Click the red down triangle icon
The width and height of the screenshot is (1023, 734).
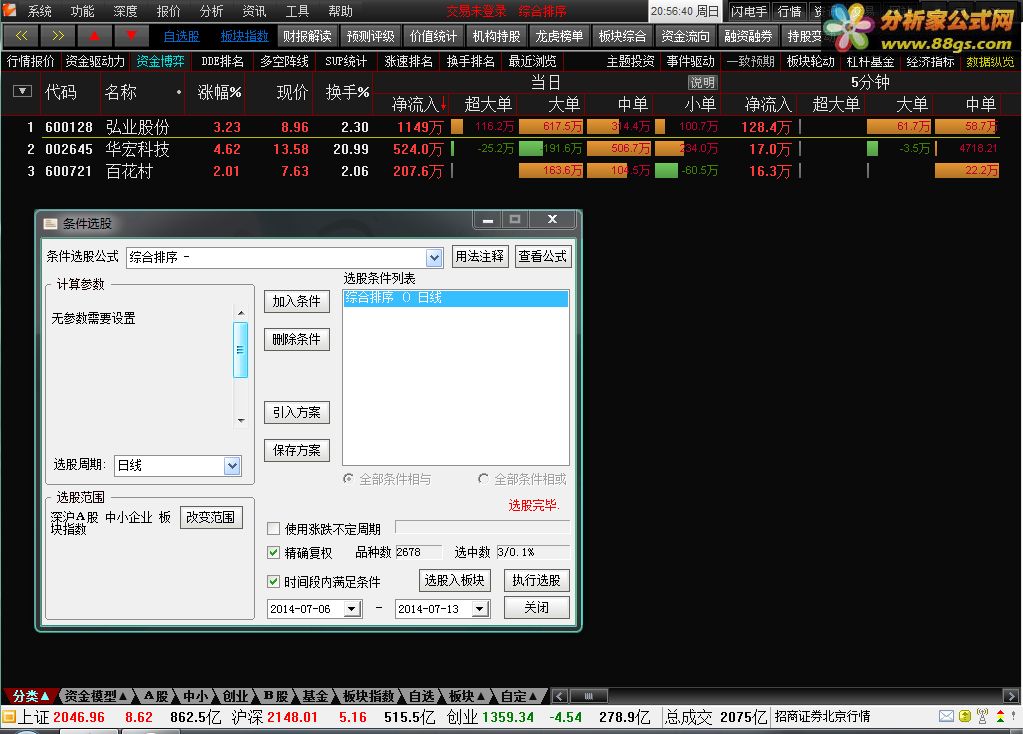click(x=130, y=36)
